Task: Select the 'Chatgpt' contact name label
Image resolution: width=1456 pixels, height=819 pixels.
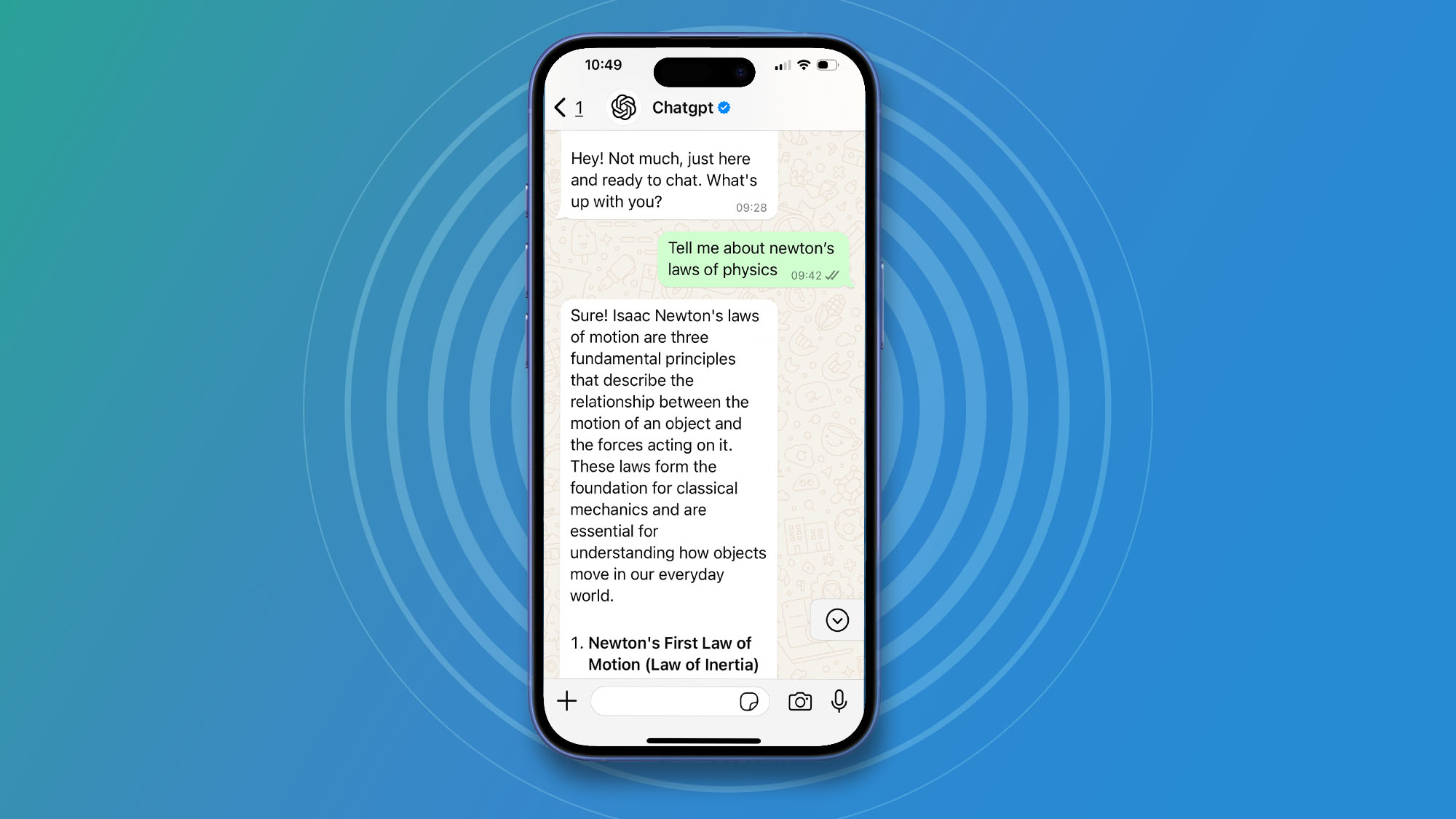Action: coord(681,107)
